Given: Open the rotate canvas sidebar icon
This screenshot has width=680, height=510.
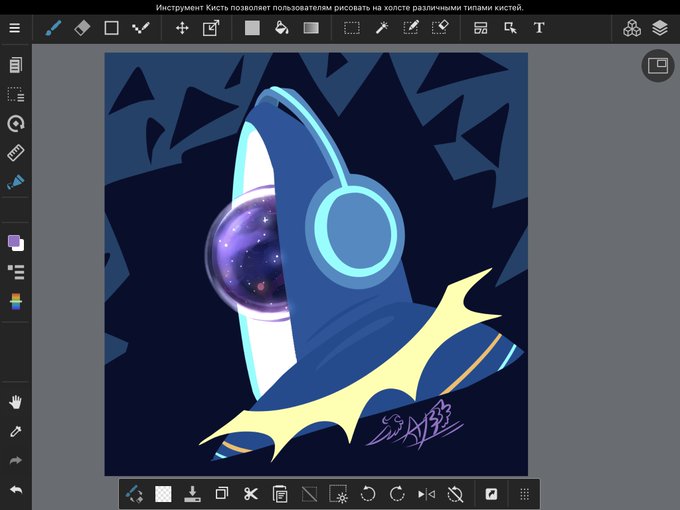Looking at the screenshot, I should pos(16,124).
